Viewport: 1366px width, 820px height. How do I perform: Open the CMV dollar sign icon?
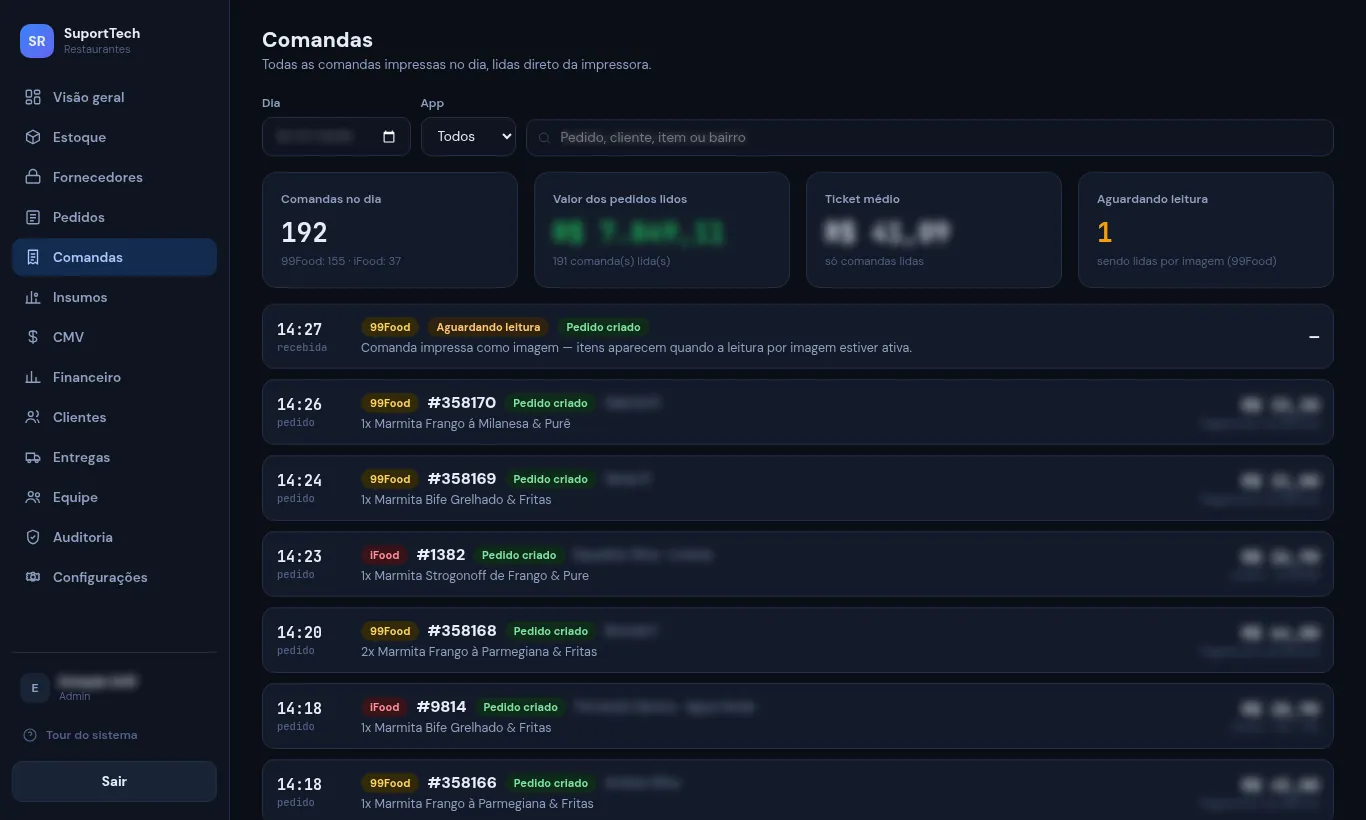tap(33, 337)
